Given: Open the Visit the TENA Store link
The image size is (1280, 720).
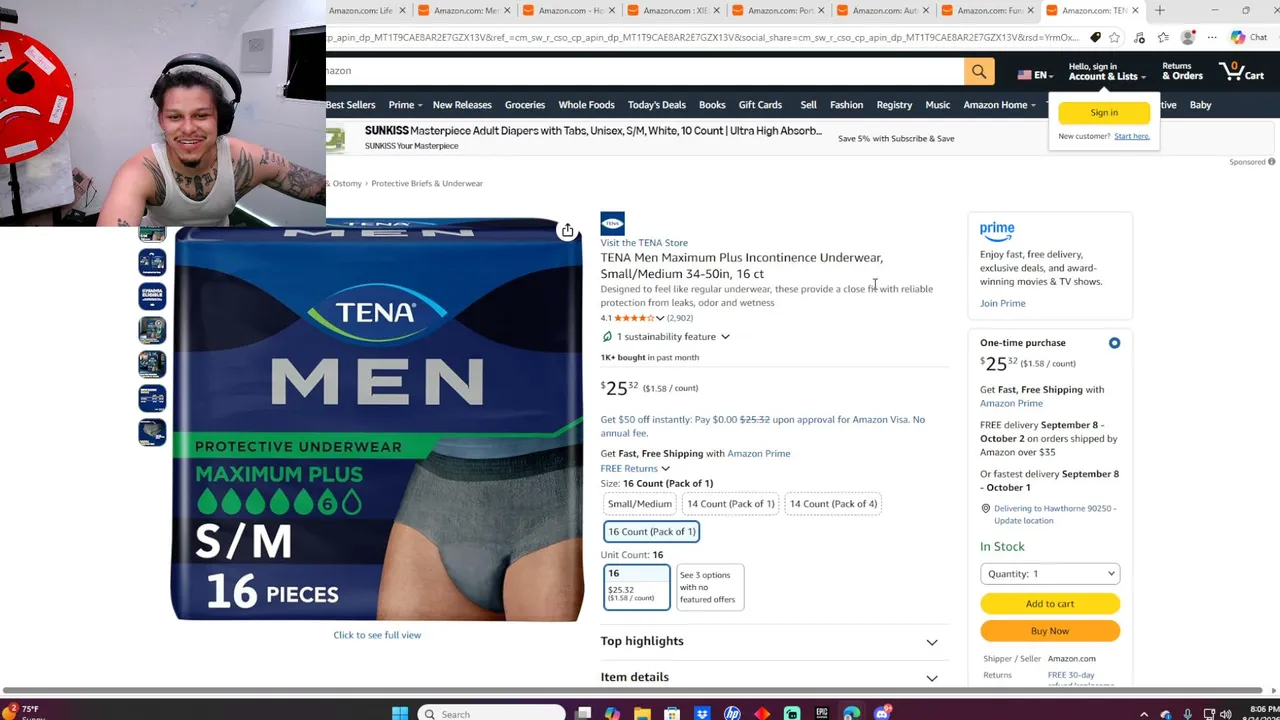Looking at the screenshot, I should click(644, 243).
